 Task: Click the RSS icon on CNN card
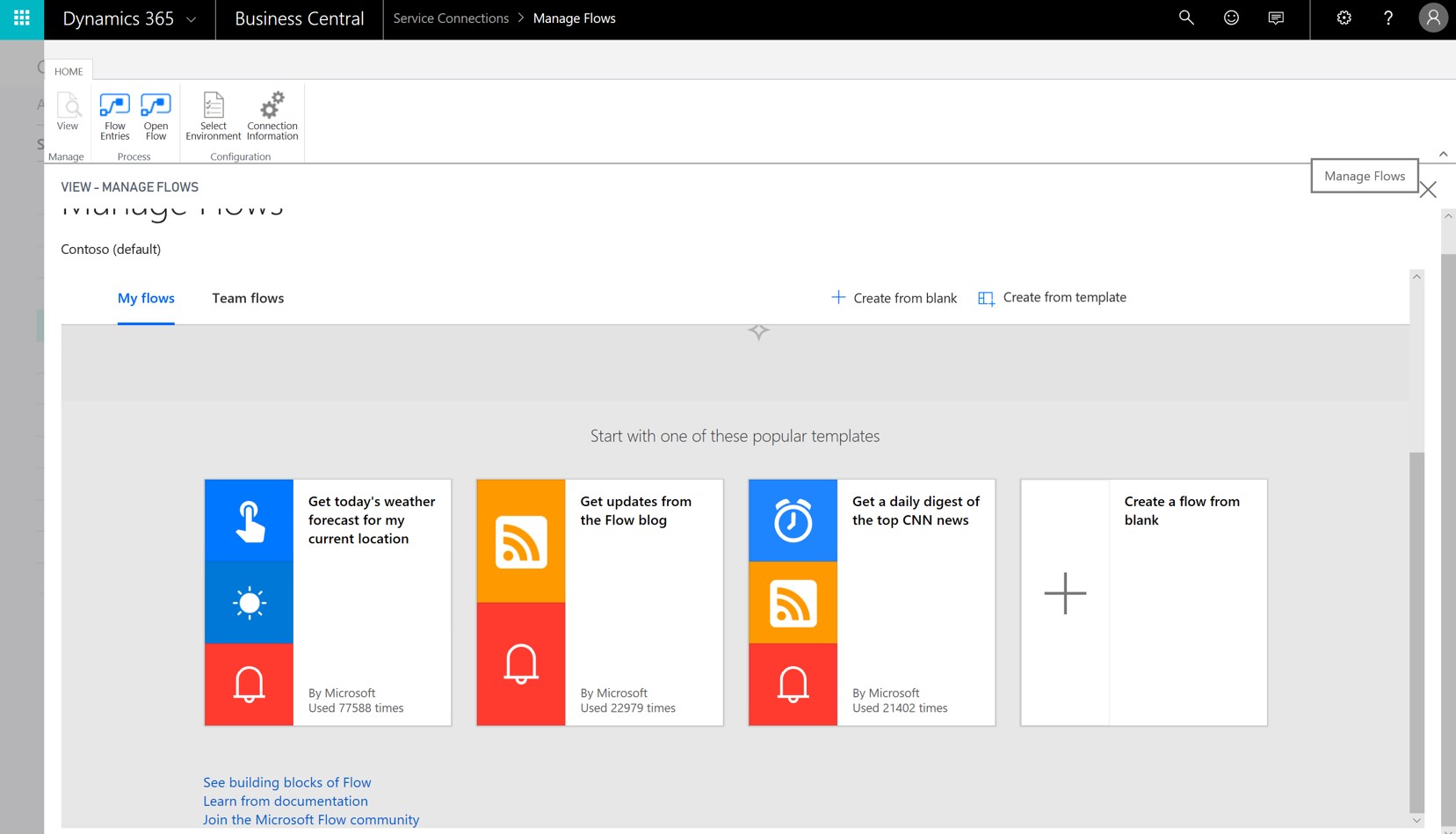(x=793, y=603)
